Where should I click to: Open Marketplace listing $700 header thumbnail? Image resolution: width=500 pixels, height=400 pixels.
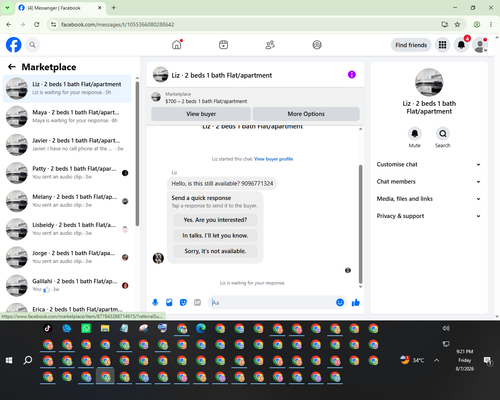(156, 97)
